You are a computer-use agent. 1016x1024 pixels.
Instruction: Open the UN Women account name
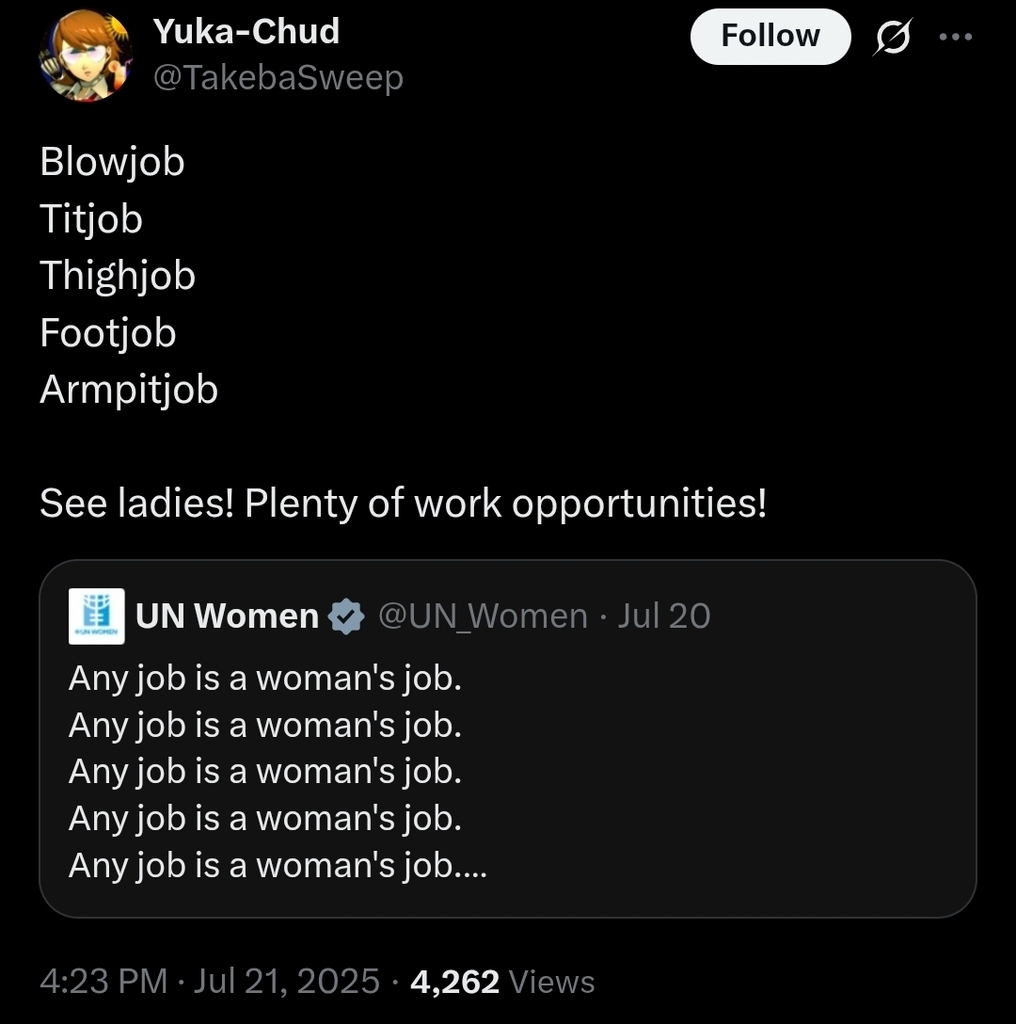click(227, 616)
